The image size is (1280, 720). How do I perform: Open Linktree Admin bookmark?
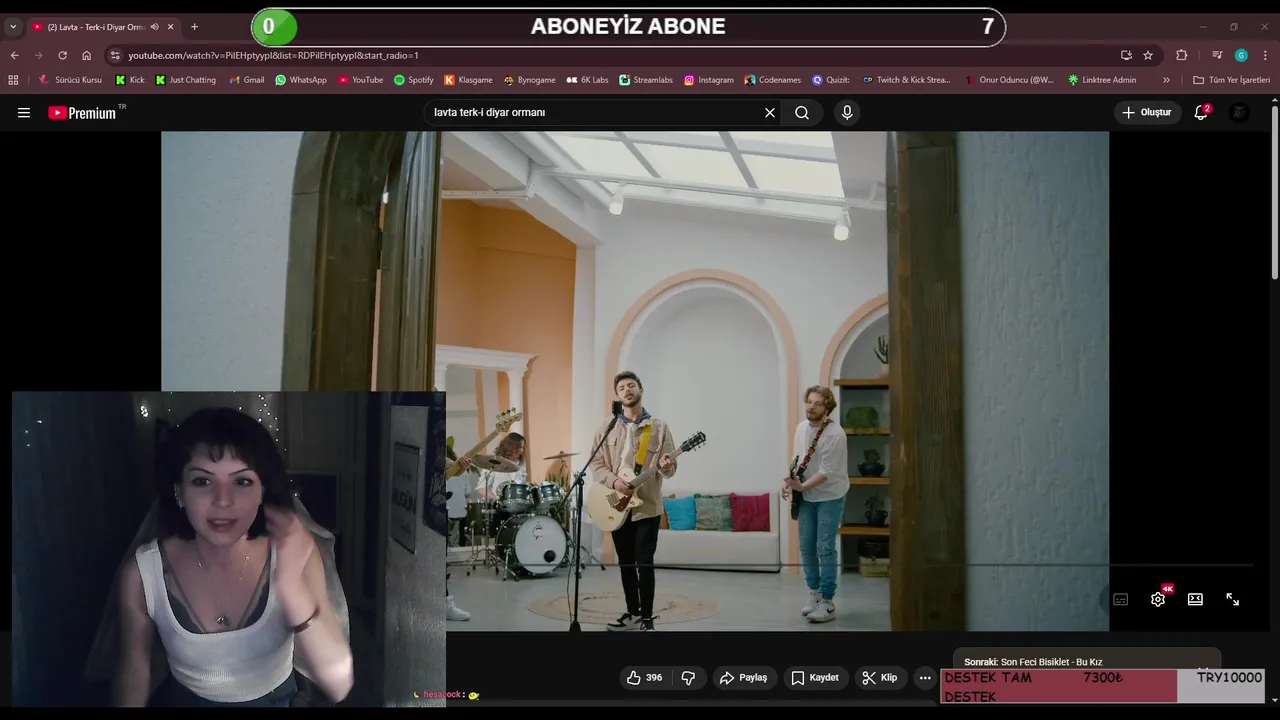click(x=1102, y=80)
